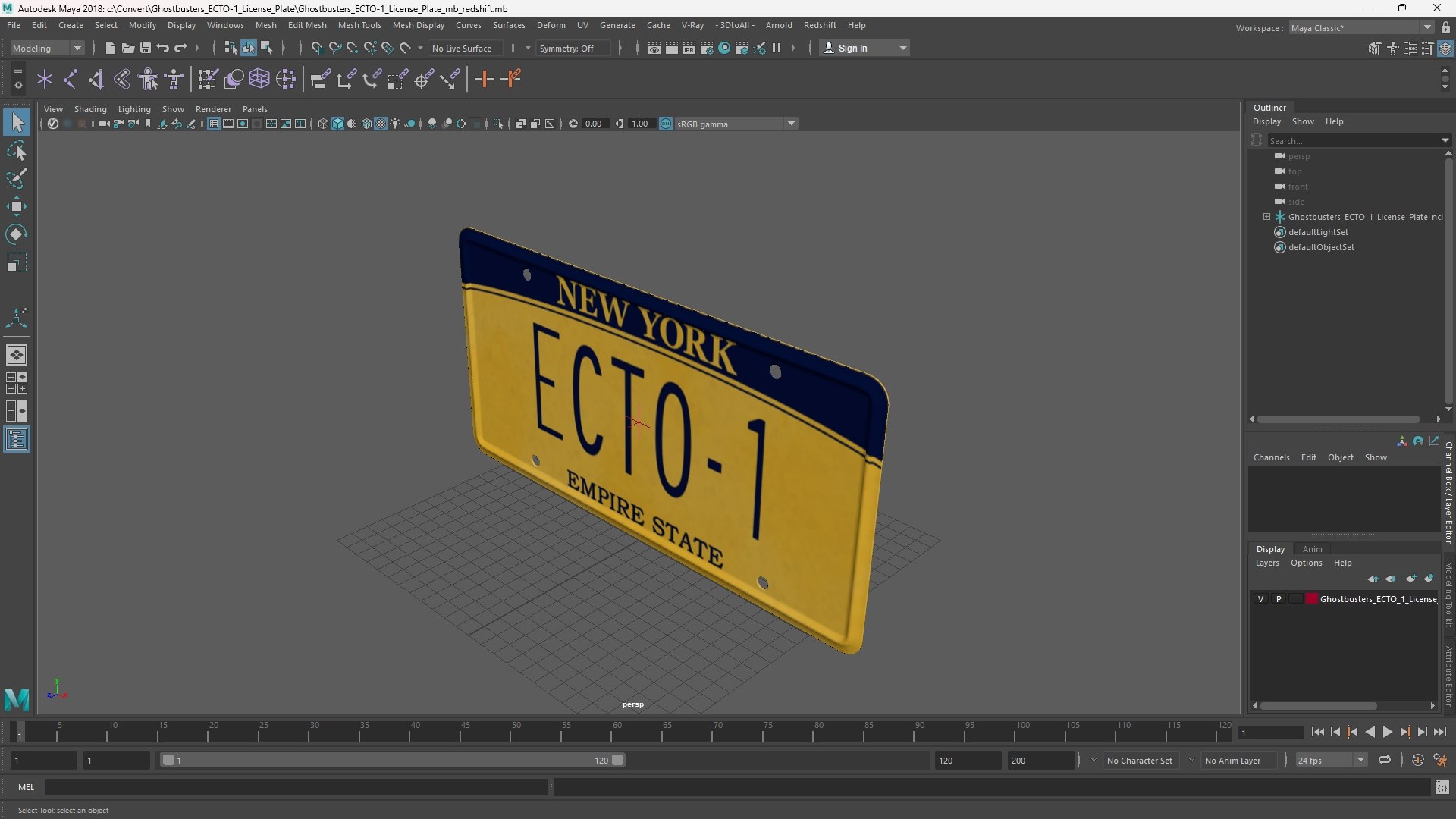
Task: Activate the Scale tool in toolbox
Action: (17, 262)
